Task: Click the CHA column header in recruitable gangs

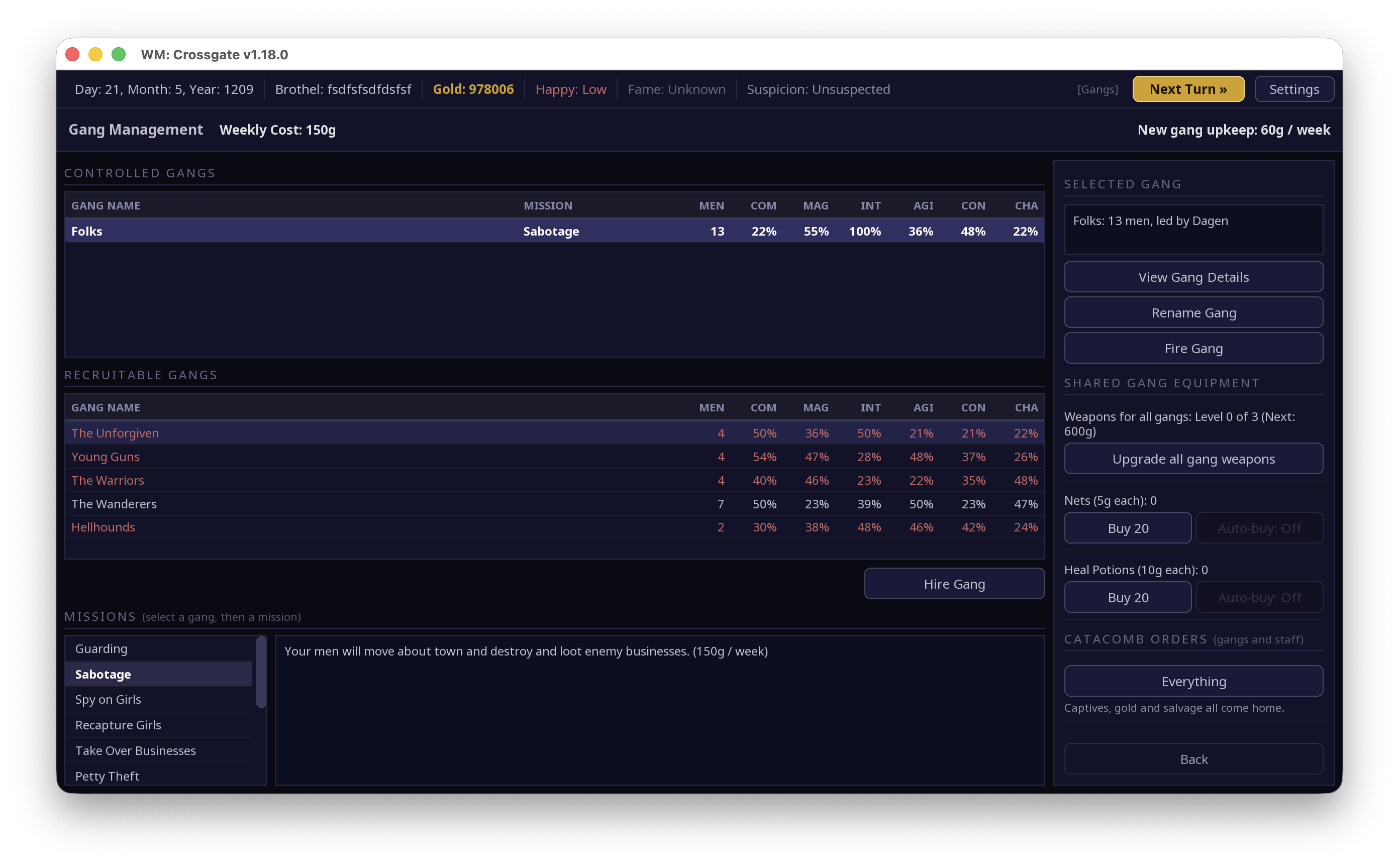Action: pos(1026,407)
